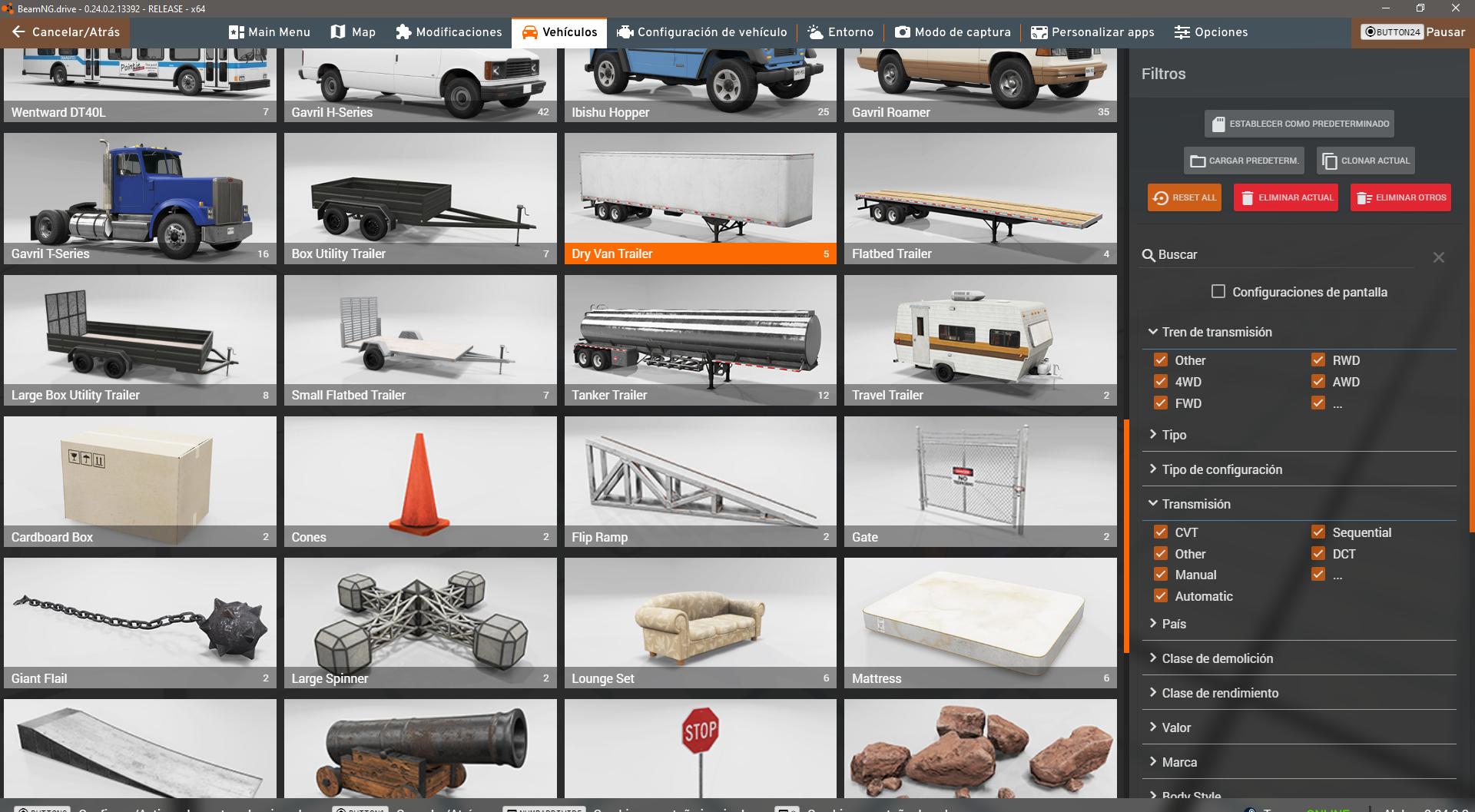Click Eliminar actual button
1475x812 pixels.
point(1286,197)
